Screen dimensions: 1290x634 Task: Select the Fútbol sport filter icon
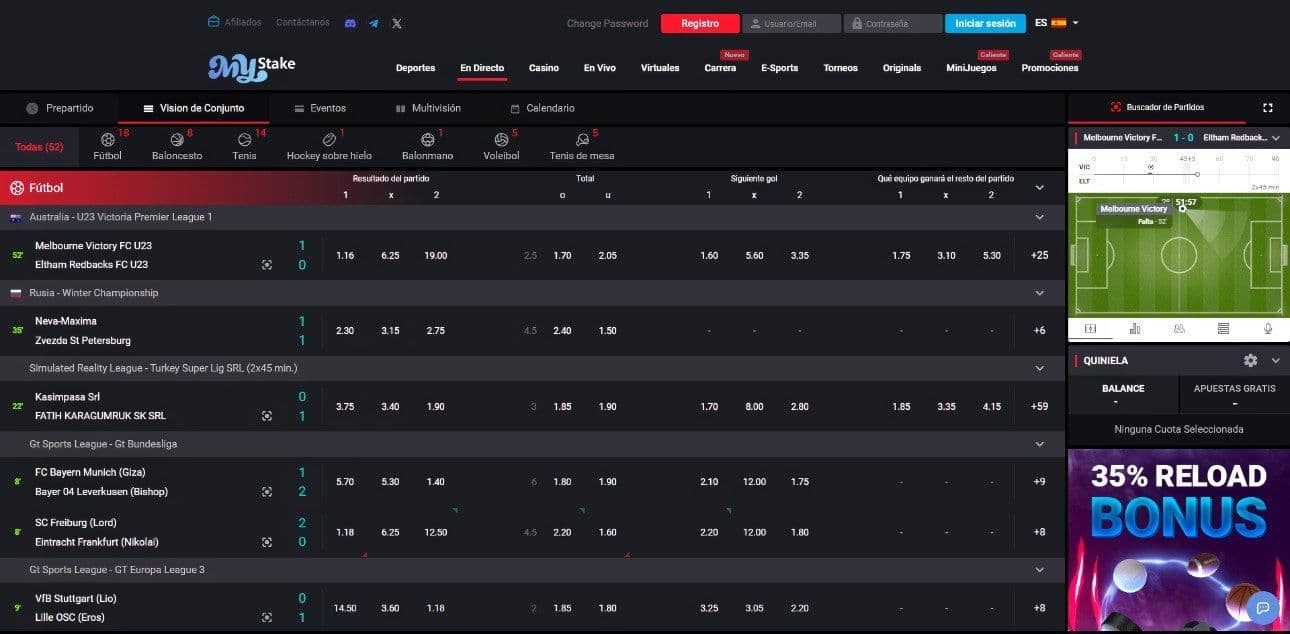(x=107, y=140)
